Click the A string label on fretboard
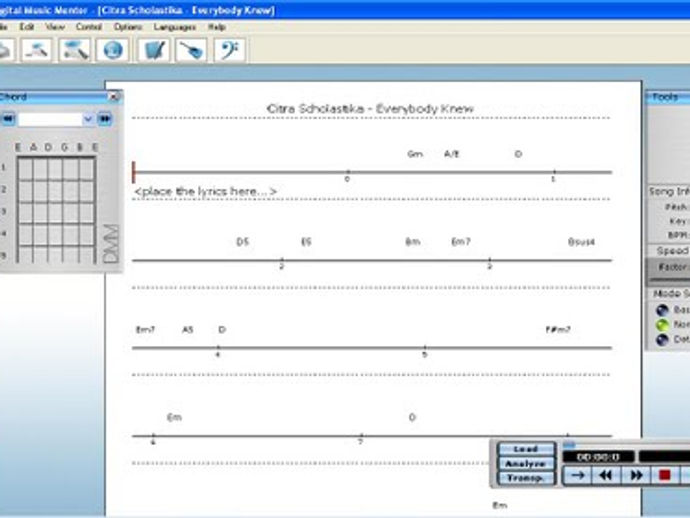Screen dimensions: 690x518 [x=33, y=147]
